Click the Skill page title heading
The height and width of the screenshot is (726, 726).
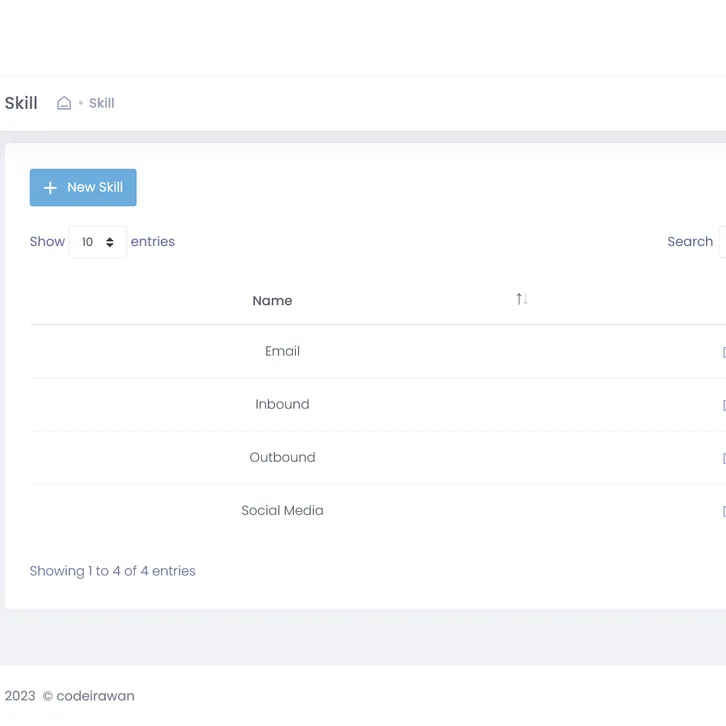coord(21,103)
